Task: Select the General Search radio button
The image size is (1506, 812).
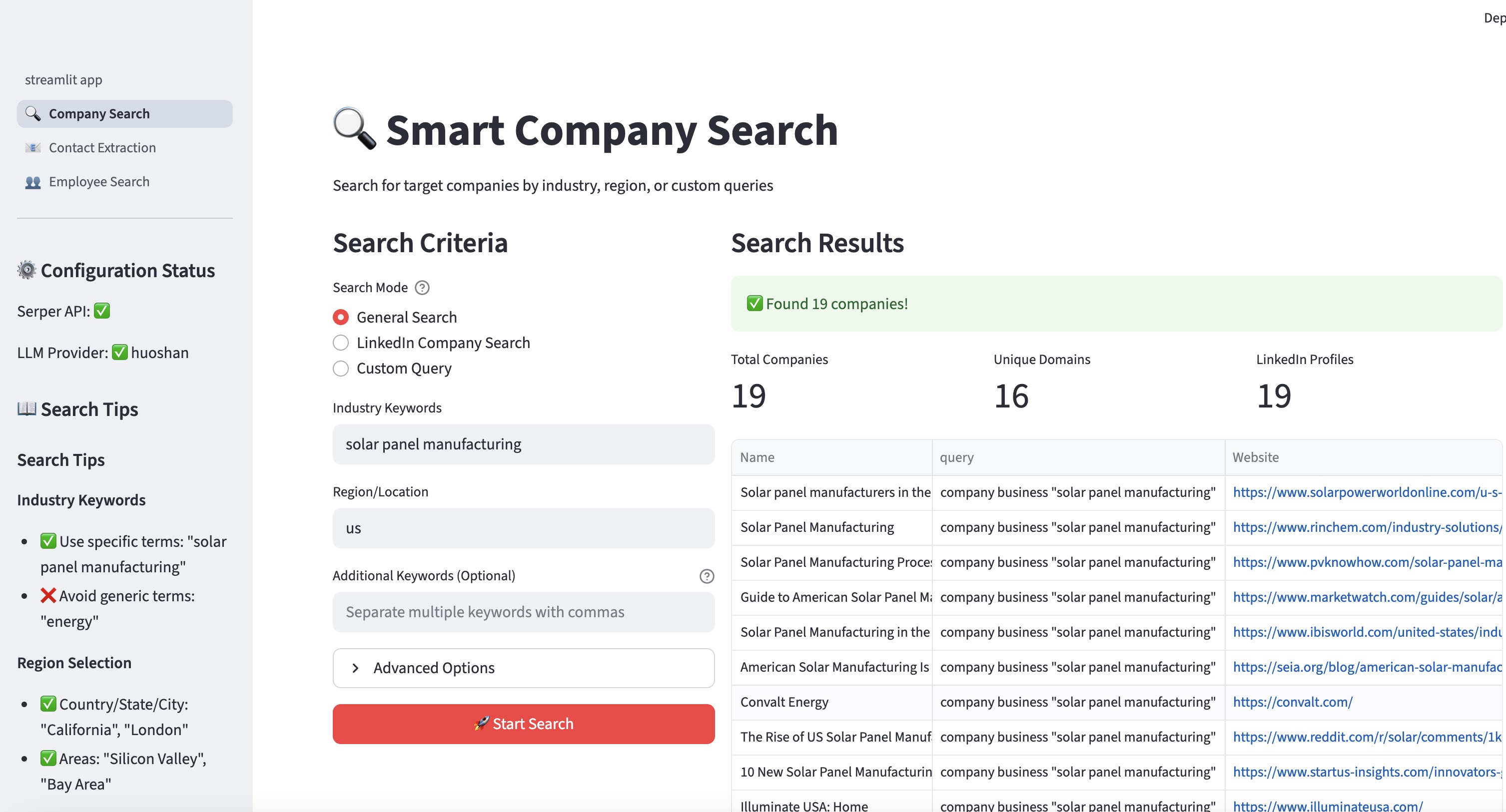Action: [x=340, y=317]
